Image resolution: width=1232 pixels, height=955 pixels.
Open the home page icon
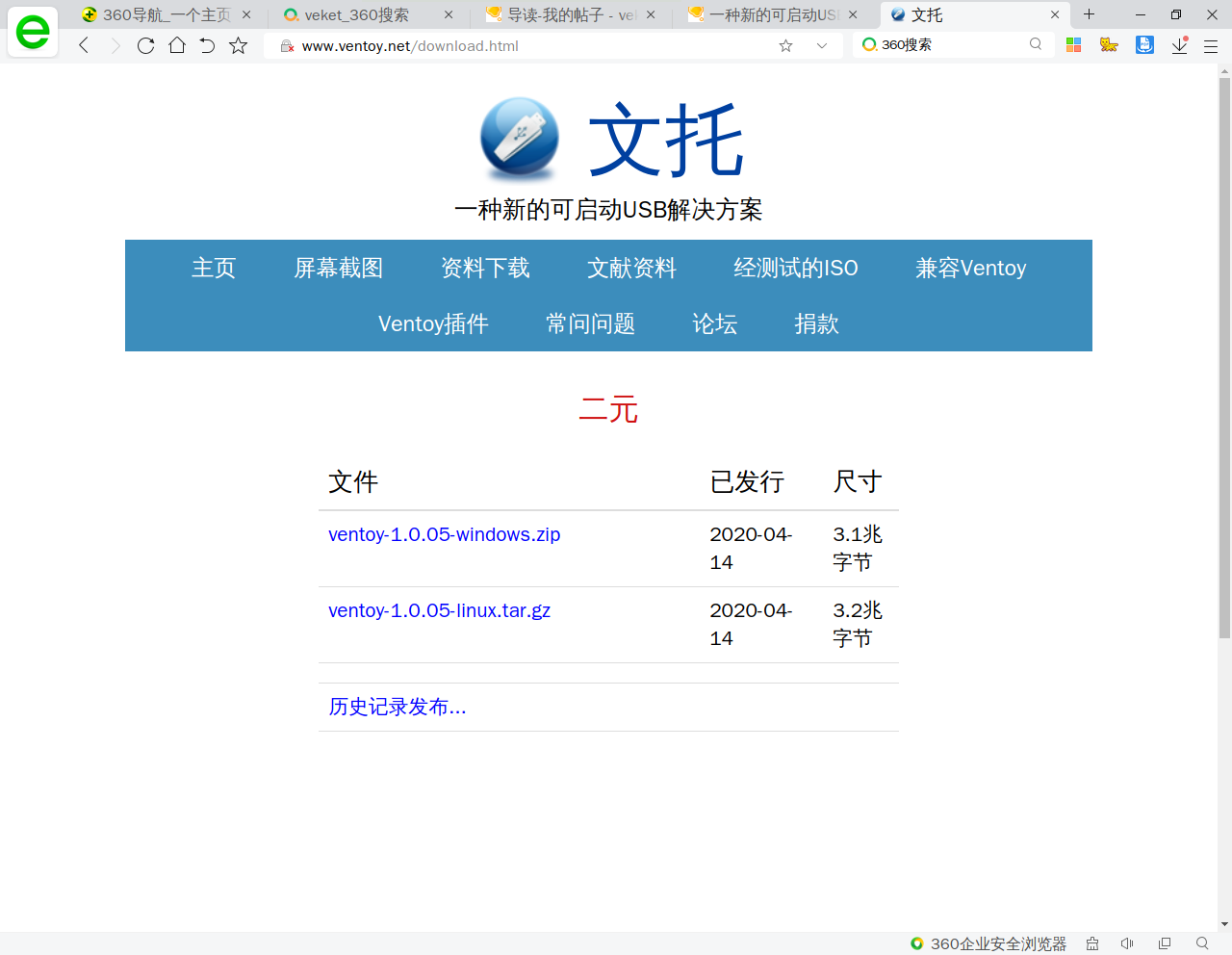(x=177, y=45)
